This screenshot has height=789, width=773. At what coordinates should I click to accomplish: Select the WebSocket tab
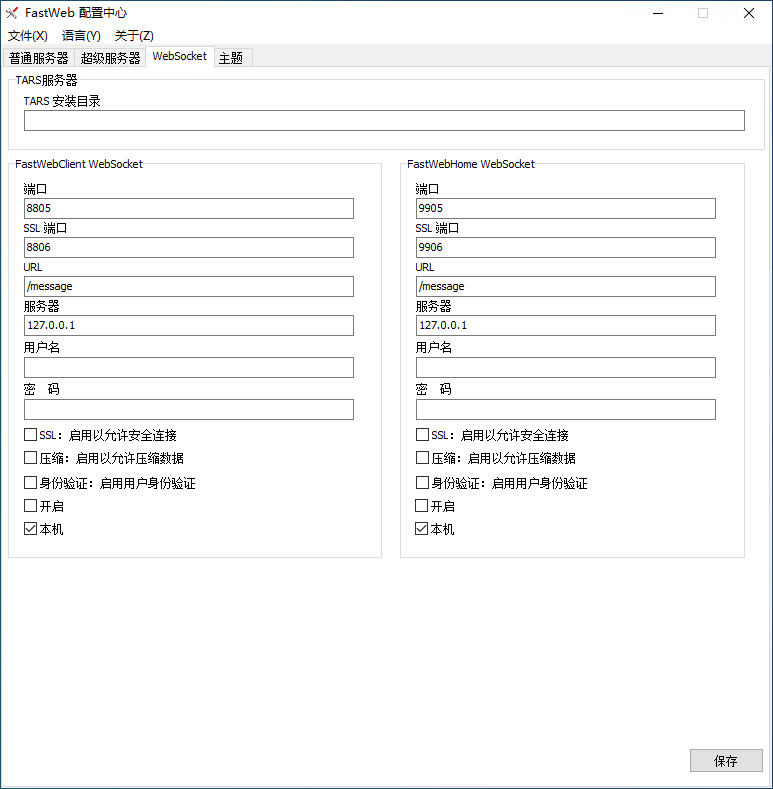[x=180, y=56]
